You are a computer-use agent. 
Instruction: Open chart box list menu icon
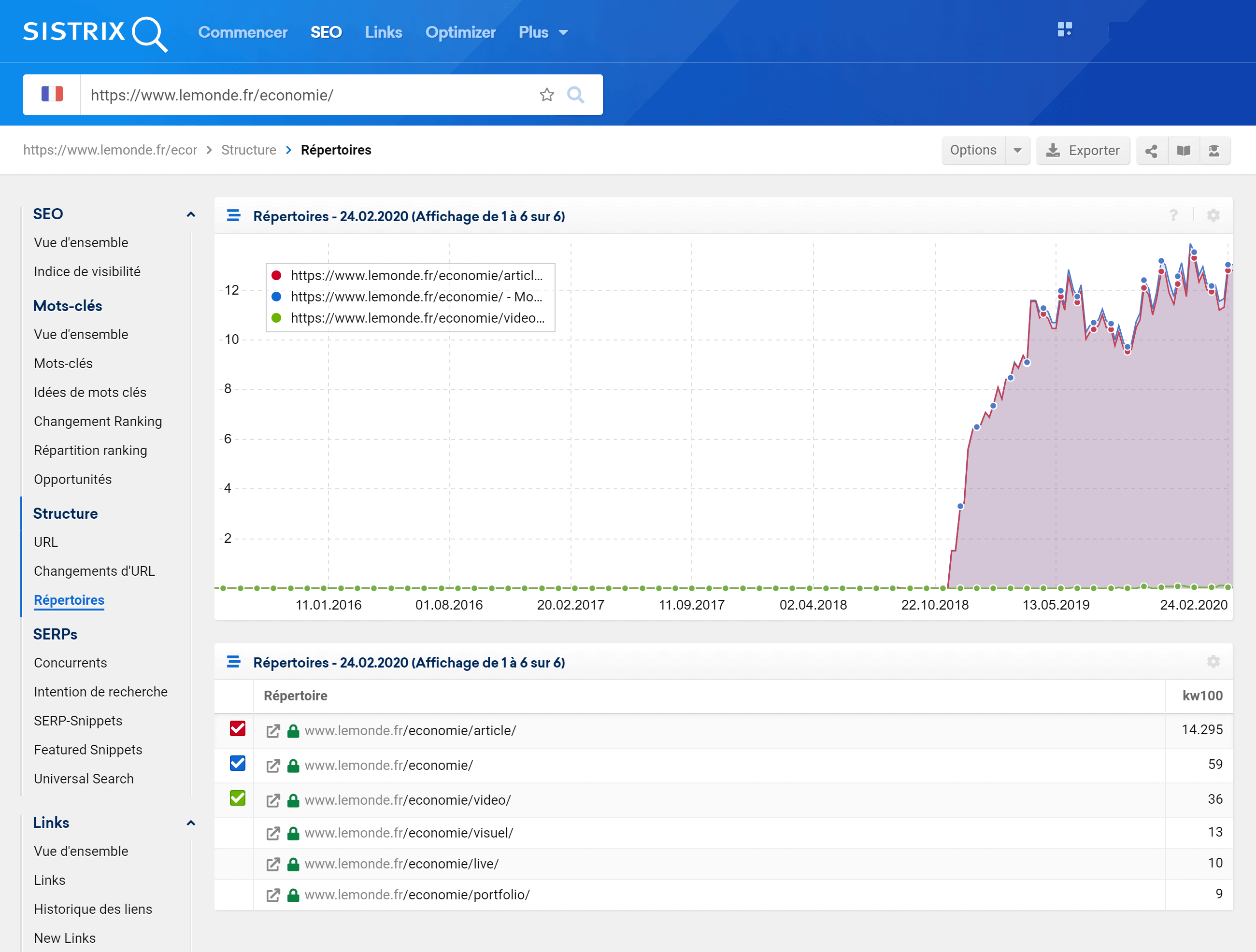tap(233, 216)
